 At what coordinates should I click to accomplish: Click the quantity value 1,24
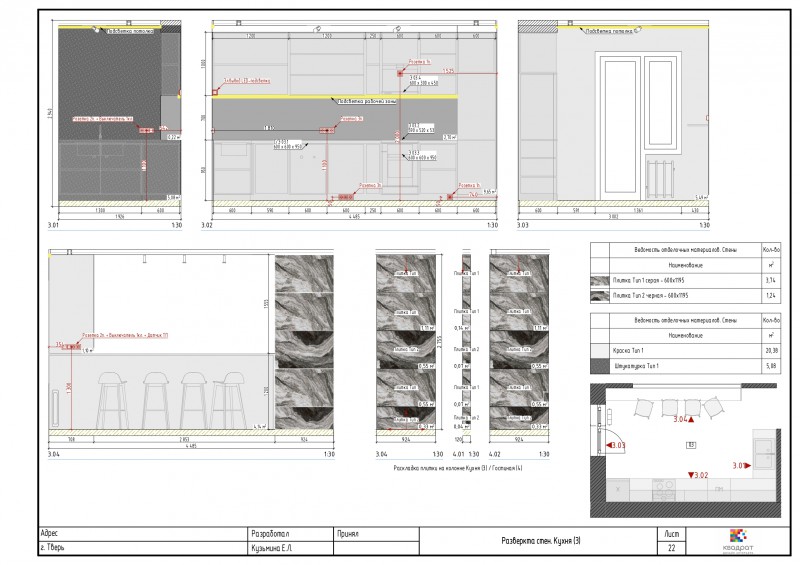pyautogui.click(x=770, y=296)
